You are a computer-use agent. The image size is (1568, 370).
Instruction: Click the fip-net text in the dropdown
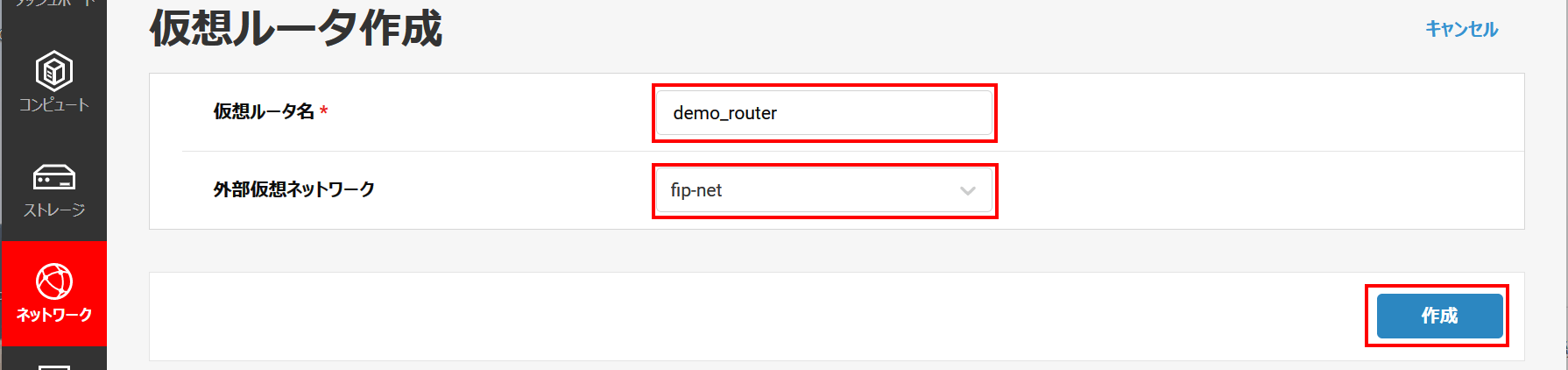pos(696,191)
